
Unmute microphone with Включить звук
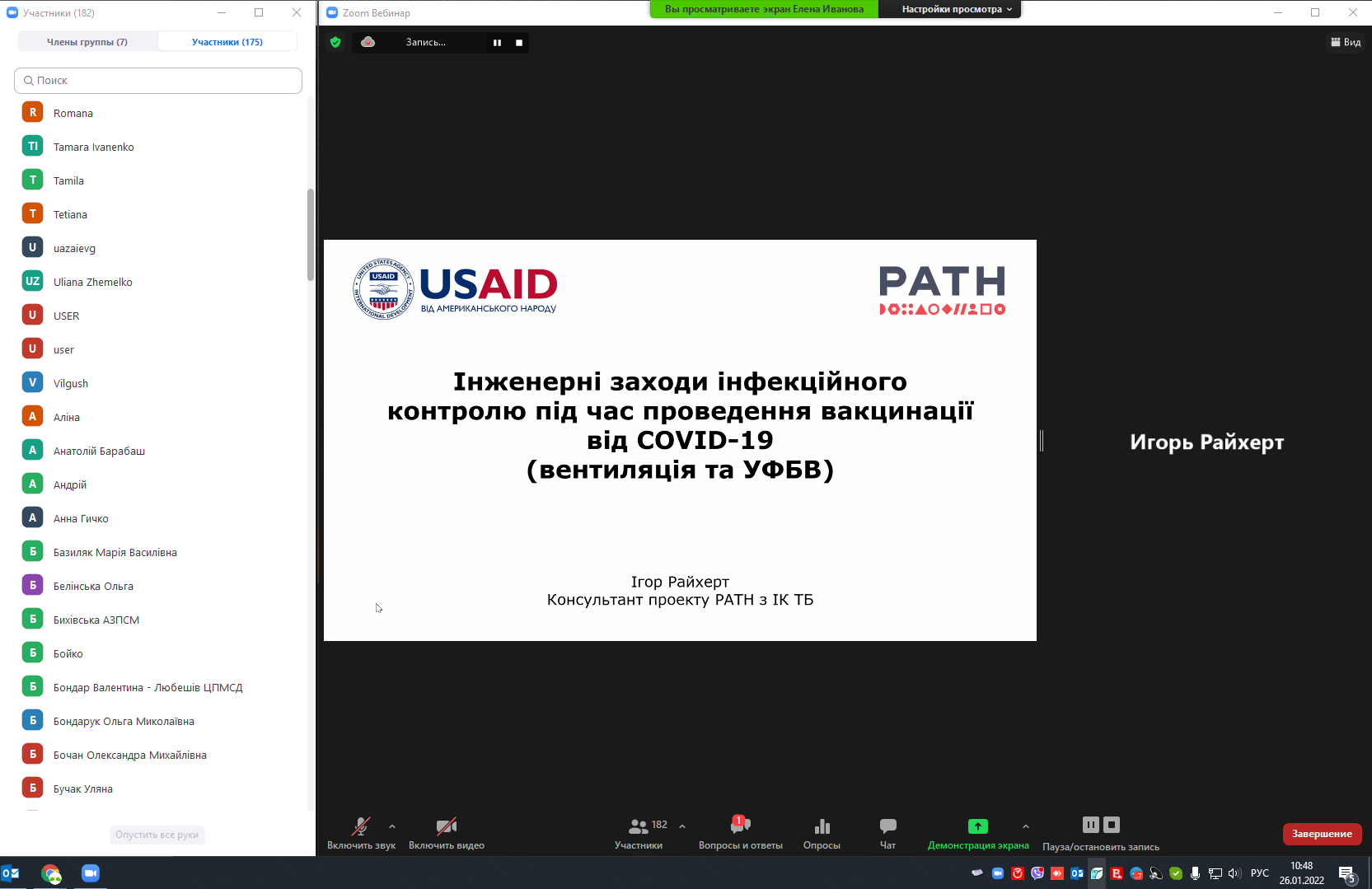pos(361,827)
